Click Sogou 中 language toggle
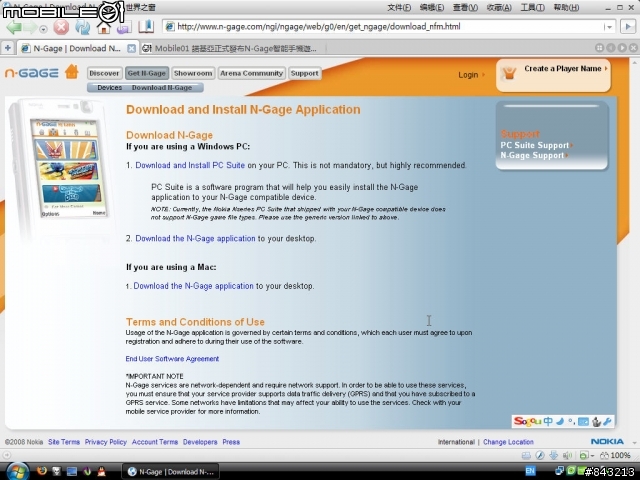 coord(548,421)
